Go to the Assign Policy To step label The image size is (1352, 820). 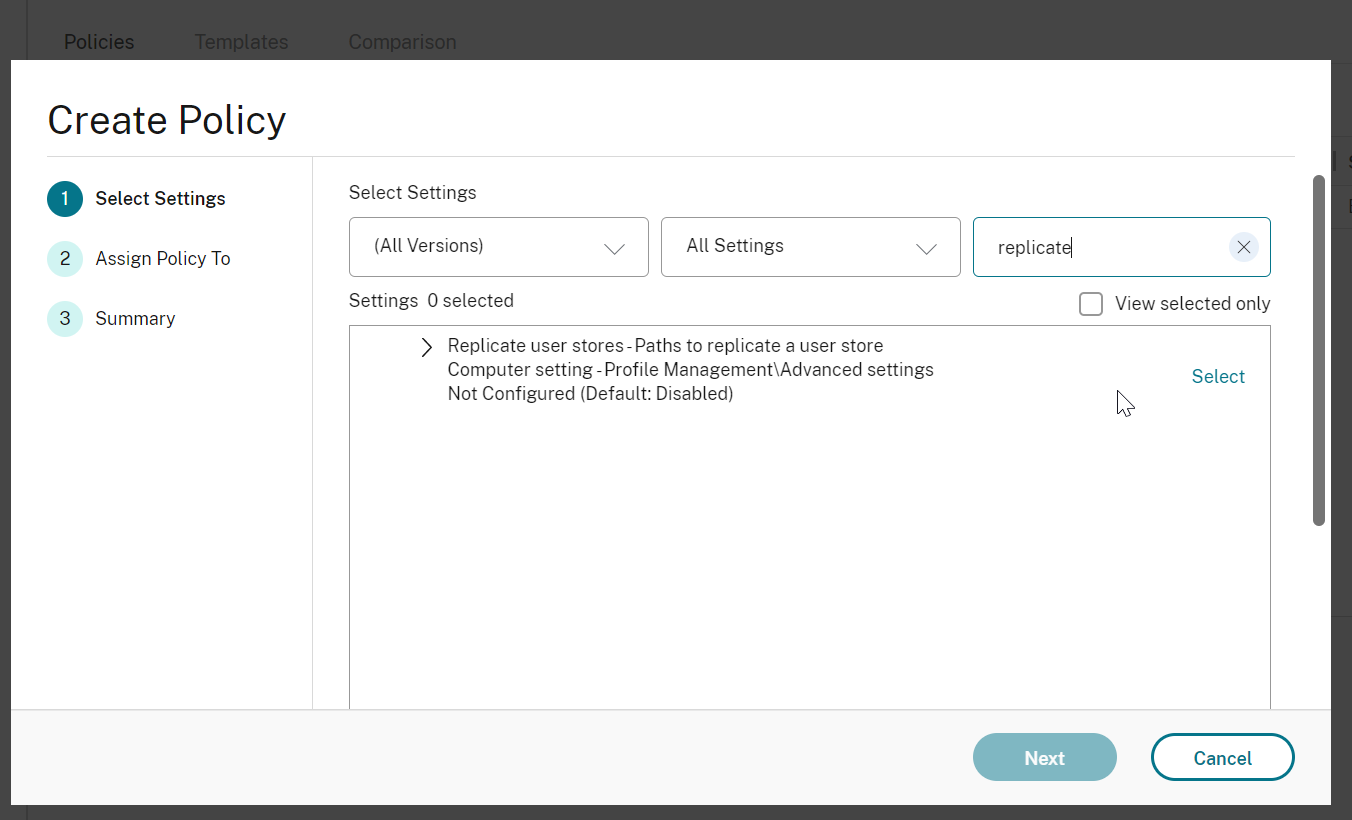click(163, 259)
